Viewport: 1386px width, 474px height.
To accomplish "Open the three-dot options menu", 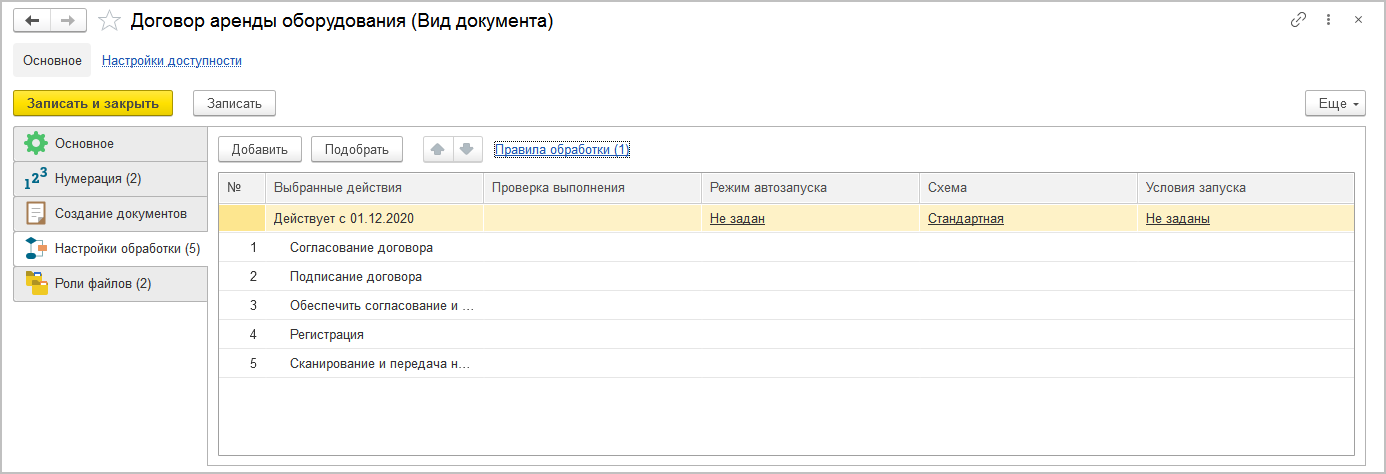I will pos(1328,20).
